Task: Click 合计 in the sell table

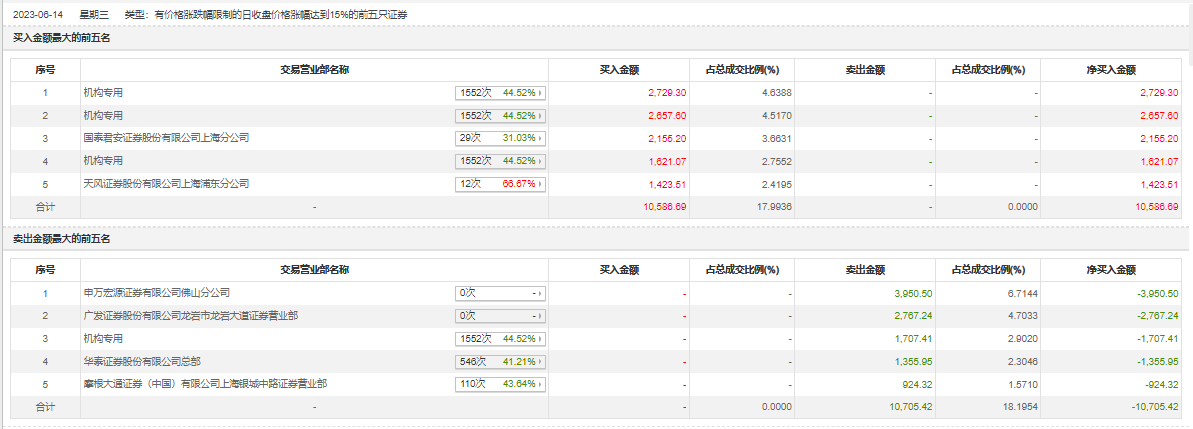Action: click(45, 406)
